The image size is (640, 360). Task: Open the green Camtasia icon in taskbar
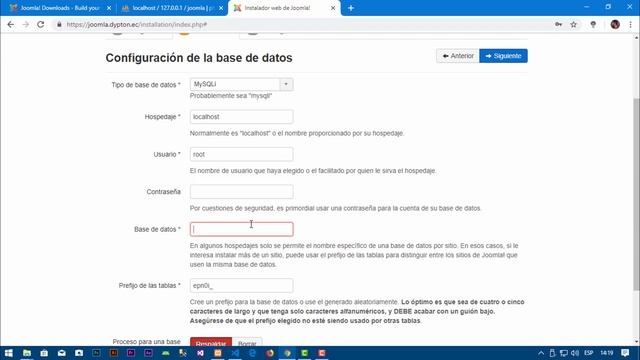pyautogui.click(x=304, y=353)
